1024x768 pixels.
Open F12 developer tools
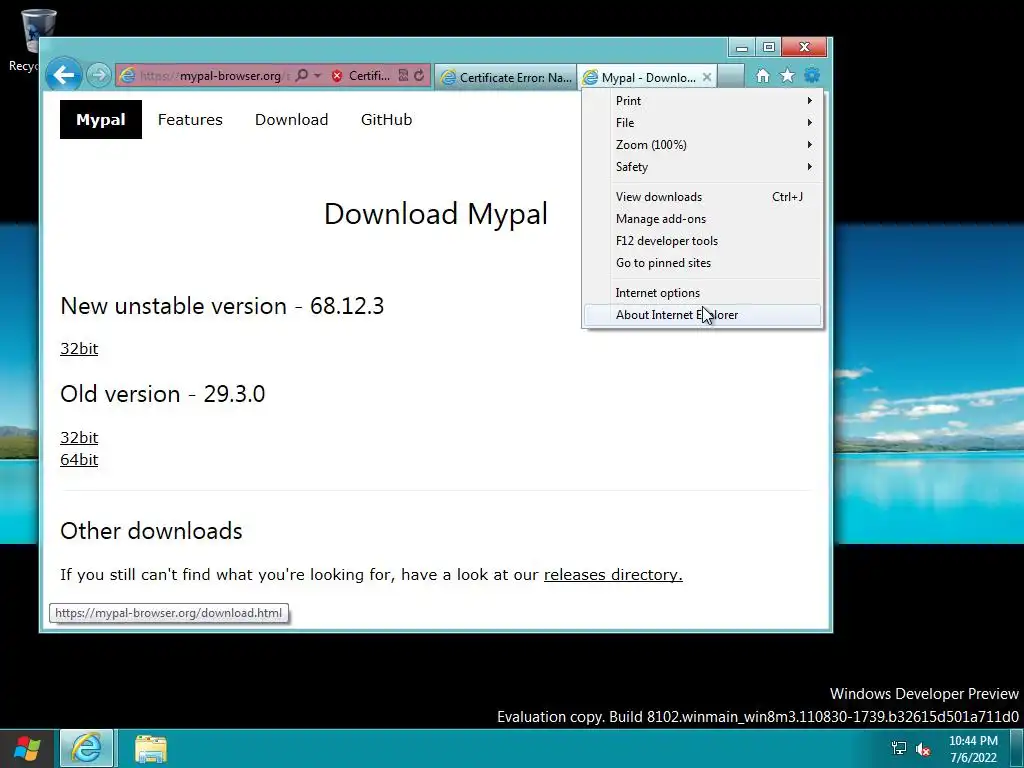pos(703,241)
